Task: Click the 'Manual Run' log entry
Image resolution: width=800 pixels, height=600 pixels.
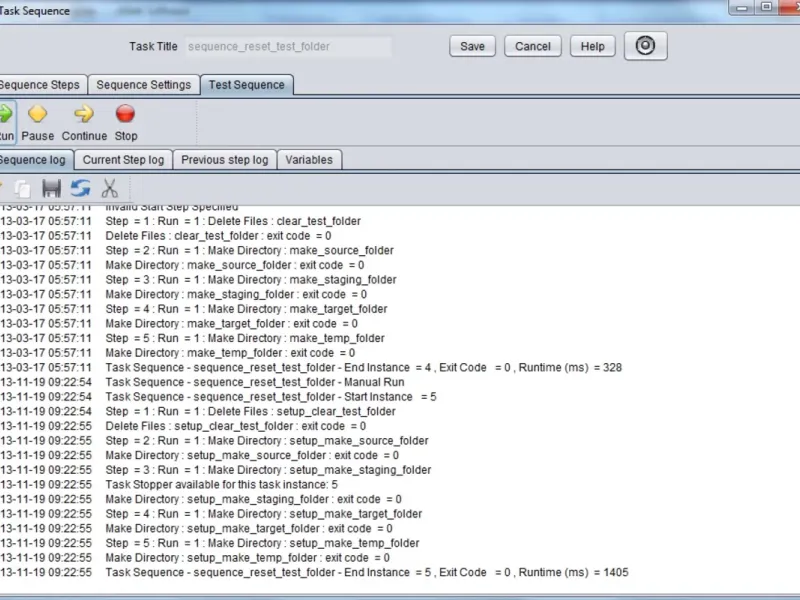Action: point(255,382)
